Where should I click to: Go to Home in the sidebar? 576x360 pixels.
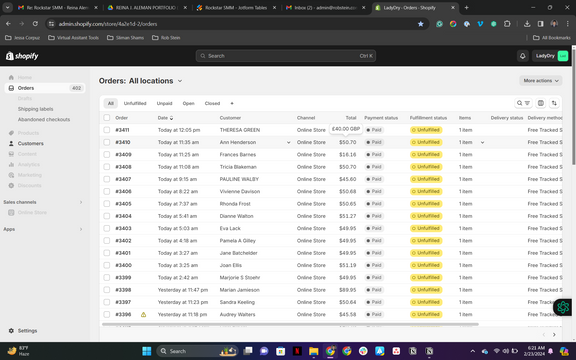pyautogui.click(x=25, y=78)
